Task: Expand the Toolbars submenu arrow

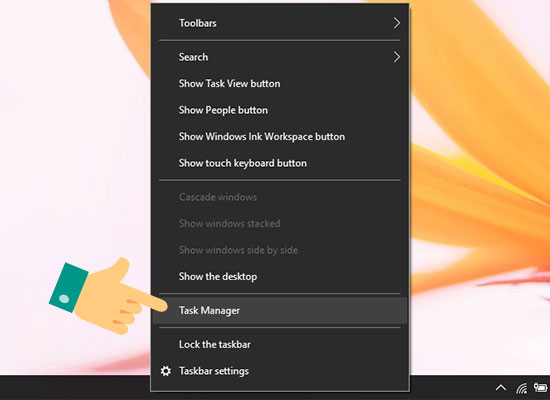Action: [x=397, y=23]
